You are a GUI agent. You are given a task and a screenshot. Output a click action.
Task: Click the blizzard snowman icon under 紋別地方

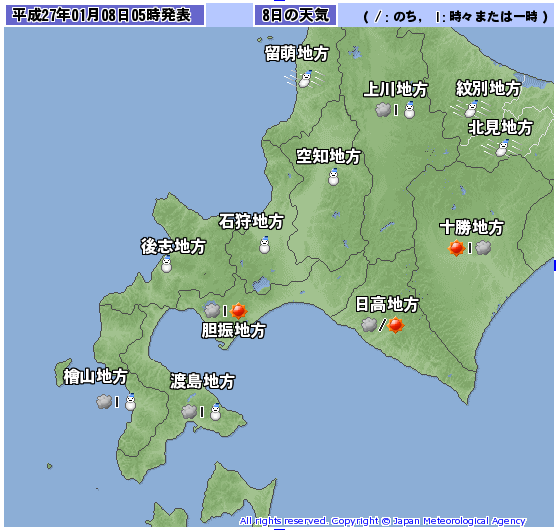click(471, 109)
